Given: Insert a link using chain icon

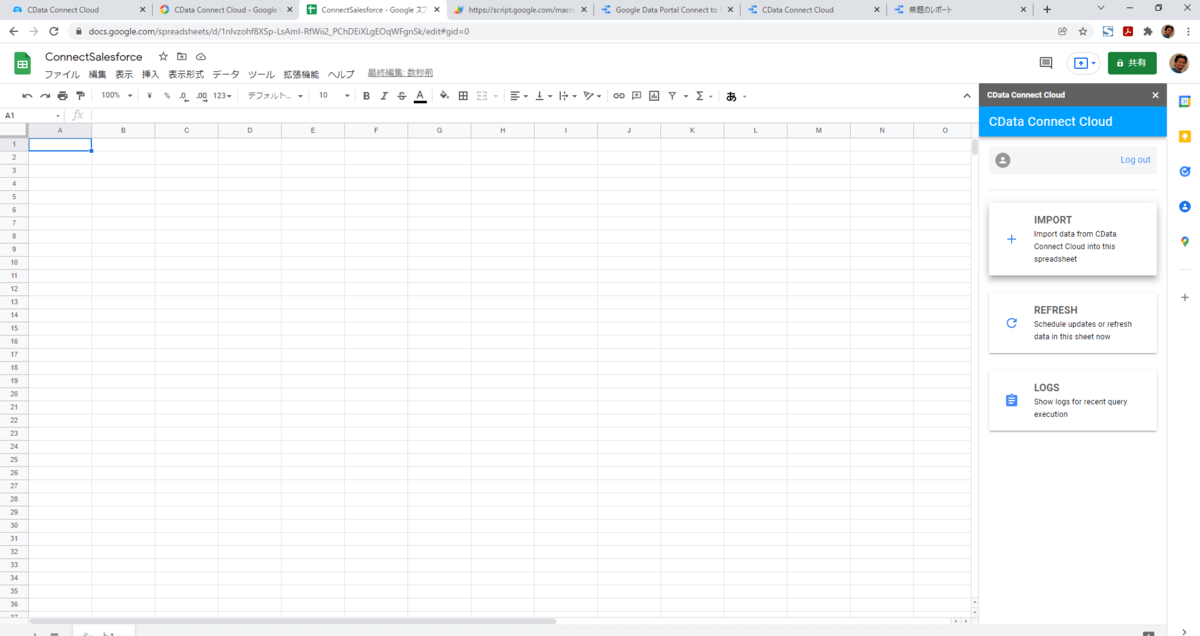Looking at the screenshot, I should click(x=619, y=96).
